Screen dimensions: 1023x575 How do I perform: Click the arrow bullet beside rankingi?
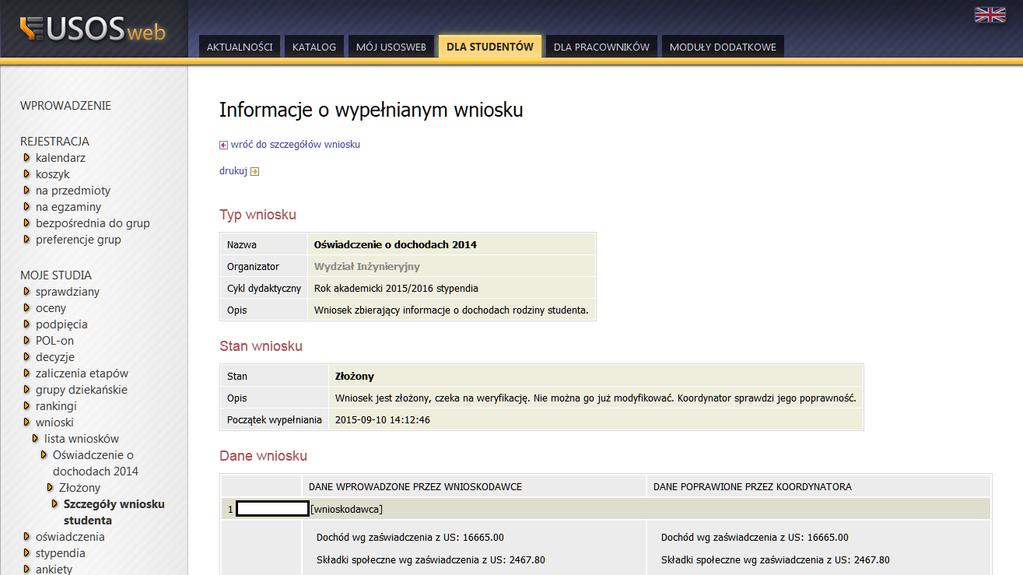click(27, 405)
